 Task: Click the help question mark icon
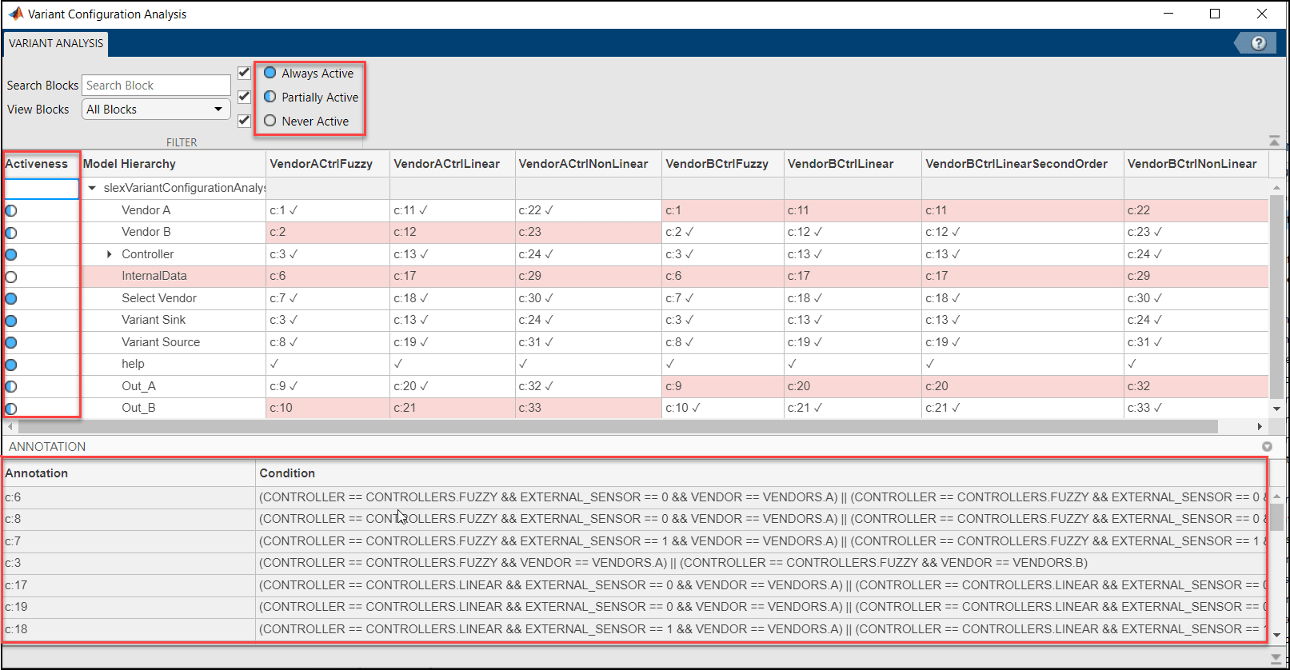[x=1258, y=43]
